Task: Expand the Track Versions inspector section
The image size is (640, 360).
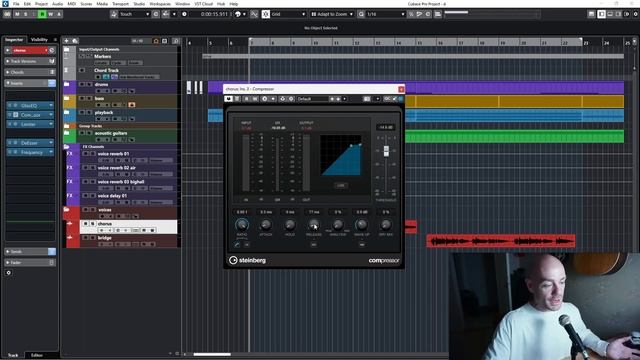Action: pos(30,61)
